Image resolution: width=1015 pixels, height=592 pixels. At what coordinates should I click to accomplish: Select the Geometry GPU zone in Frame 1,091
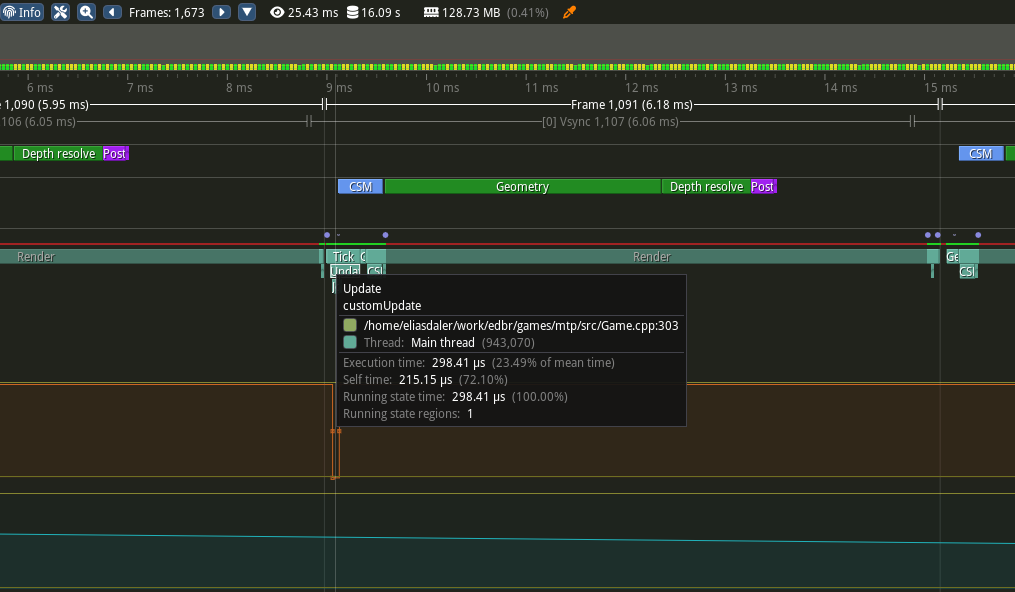pyautogui.click(x=522, y=187)
